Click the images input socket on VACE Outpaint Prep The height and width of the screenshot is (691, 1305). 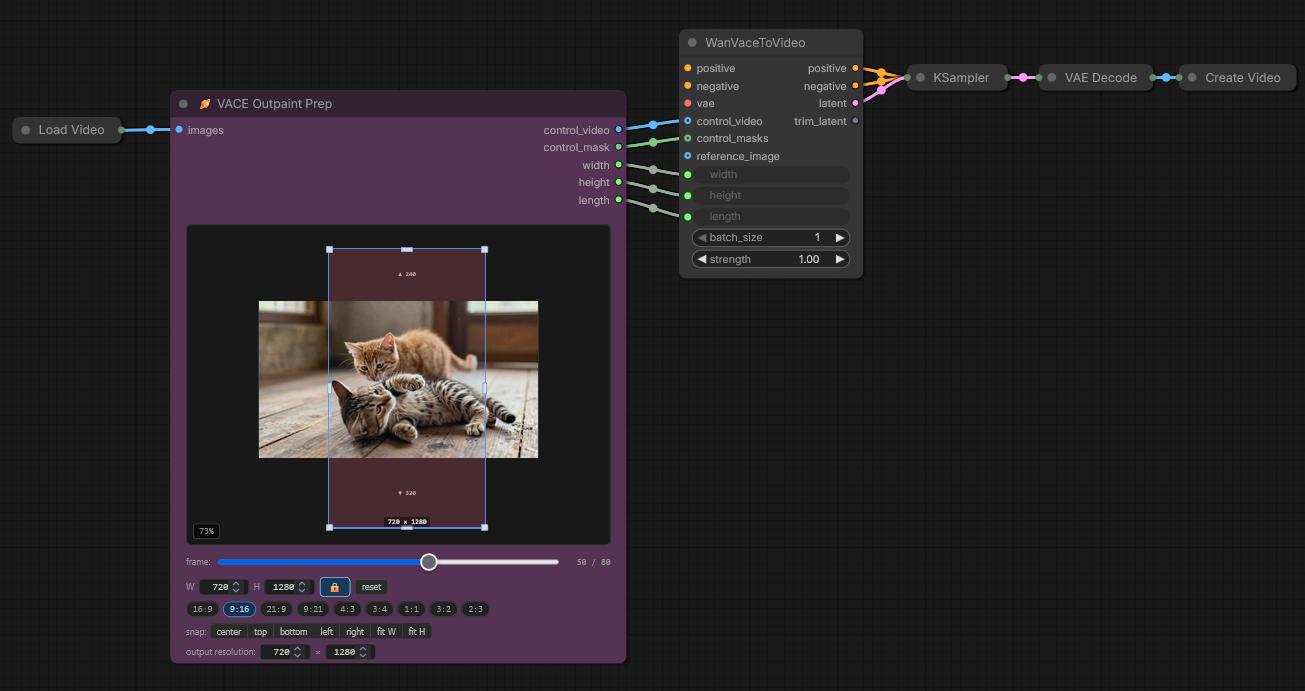179,130
